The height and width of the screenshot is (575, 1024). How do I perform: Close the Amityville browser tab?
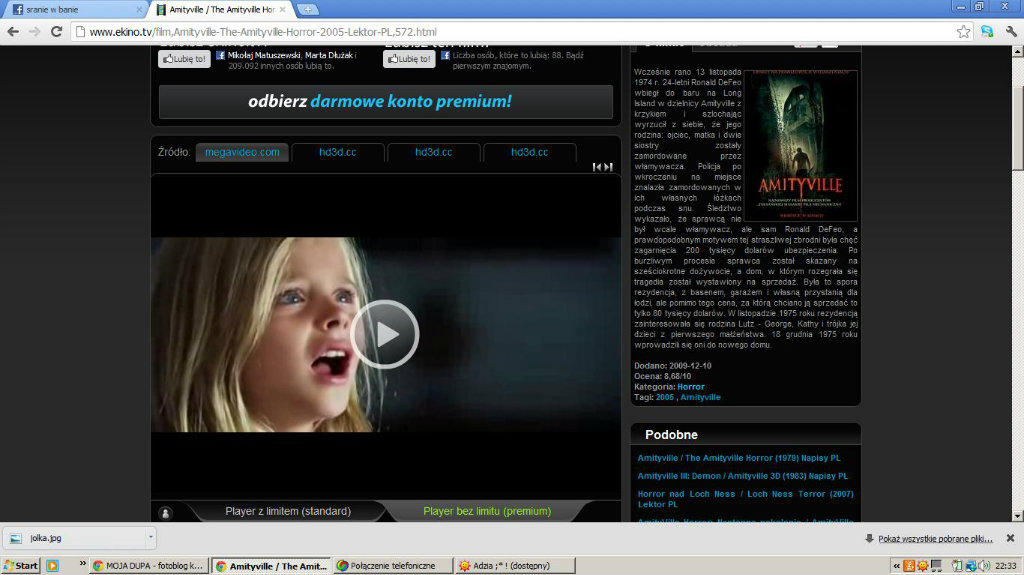282,10
